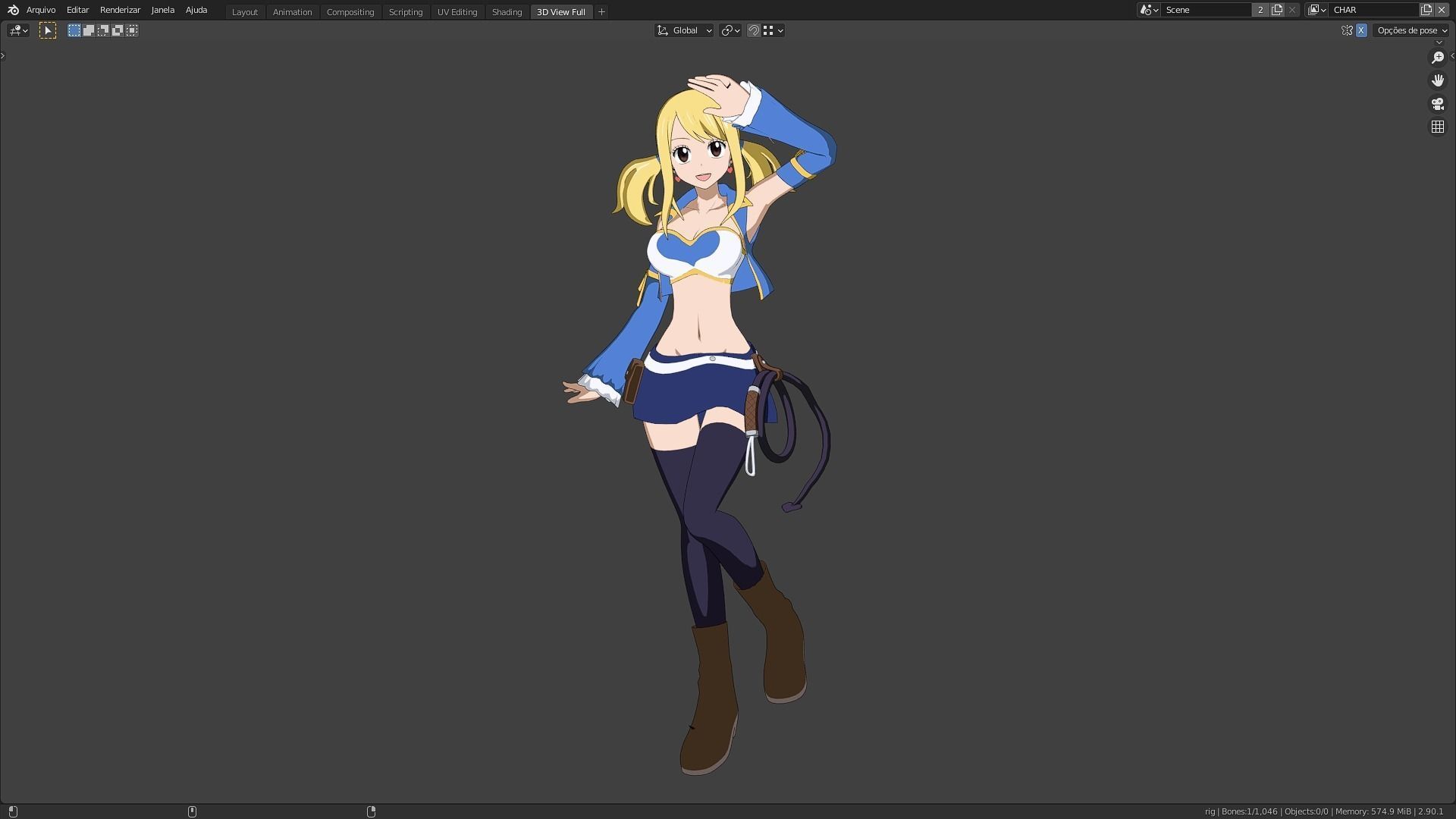Set selection mode to new selection
The width and height of the screenshot is (1456, 819).
tap(74, 30)
